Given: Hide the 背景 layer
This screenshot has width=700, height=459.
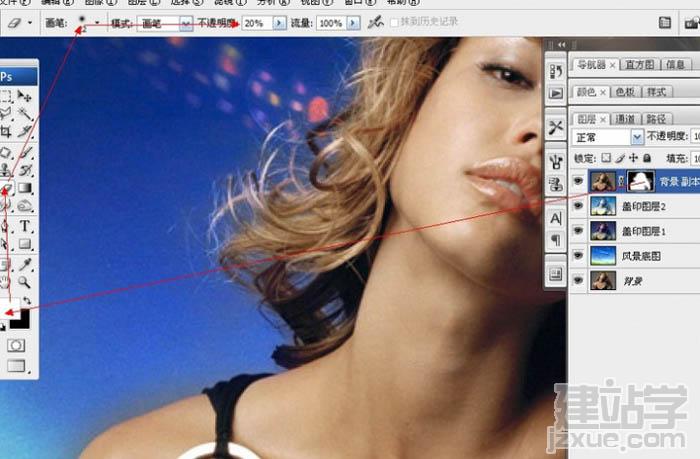Looking at the screenshot, I should [x=579, y=280].
